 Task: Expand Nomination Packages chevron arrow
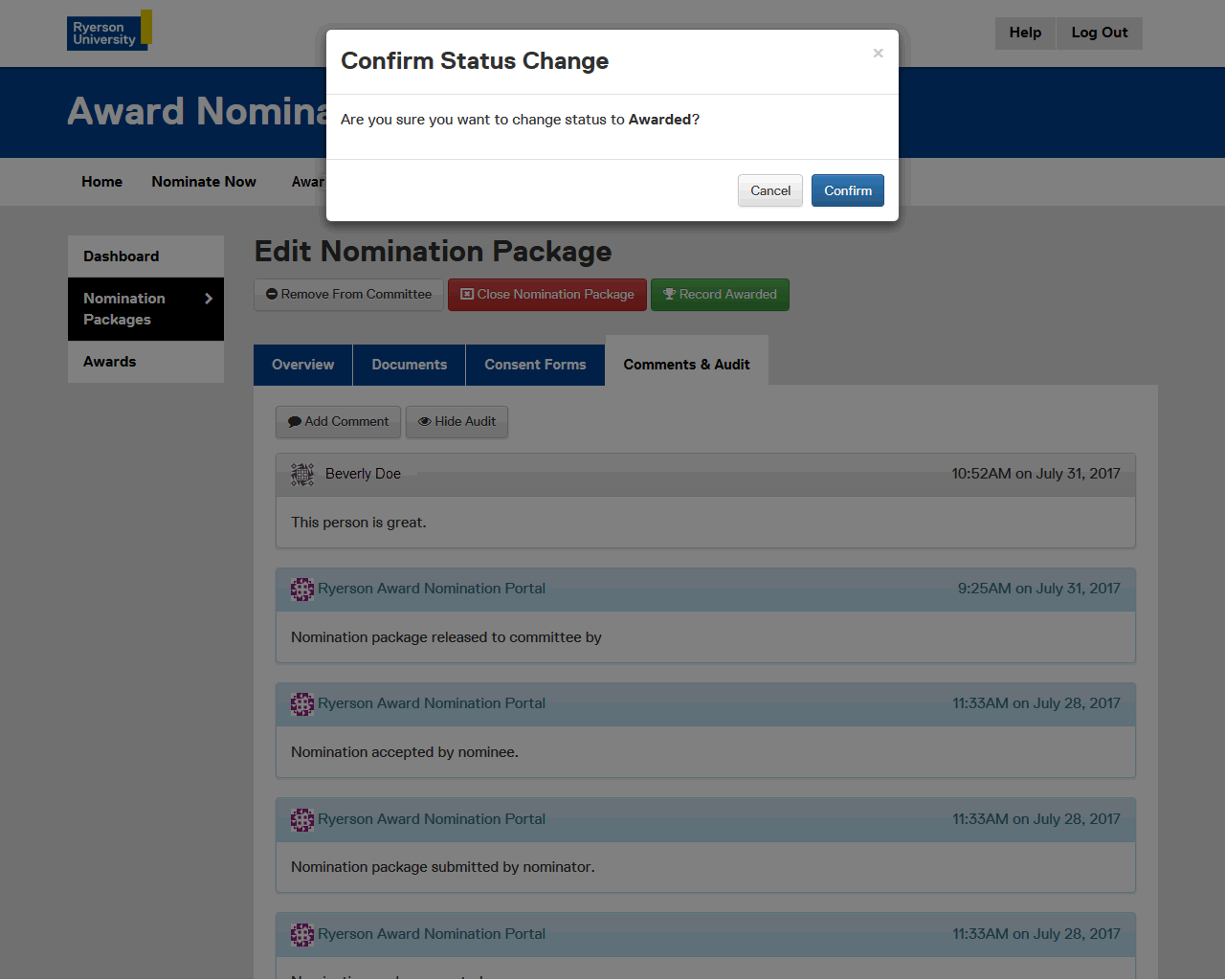pyautogui.click(x=209, y=299)
